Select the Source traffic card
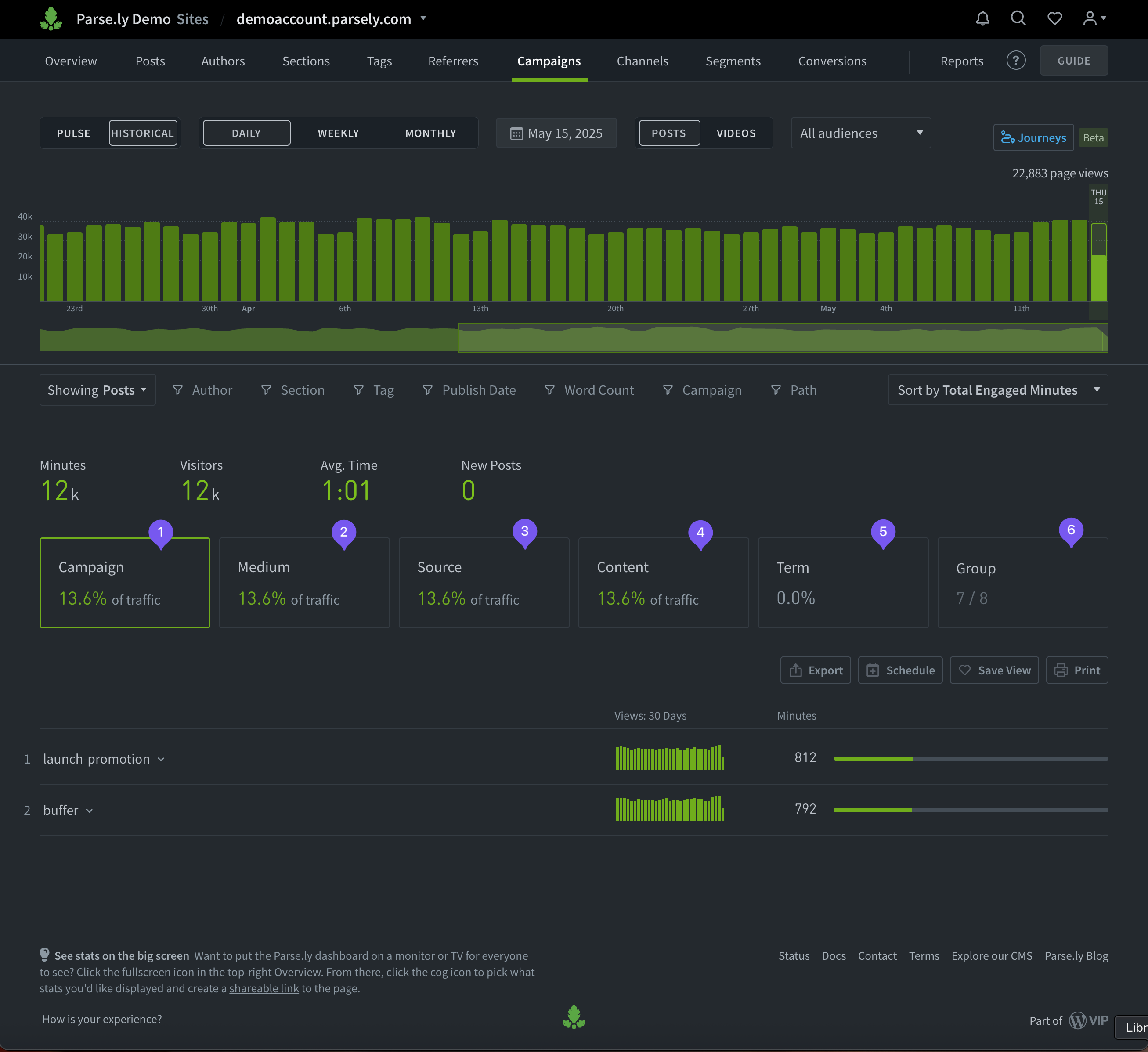1148x1052 pixels. point(484,583)
